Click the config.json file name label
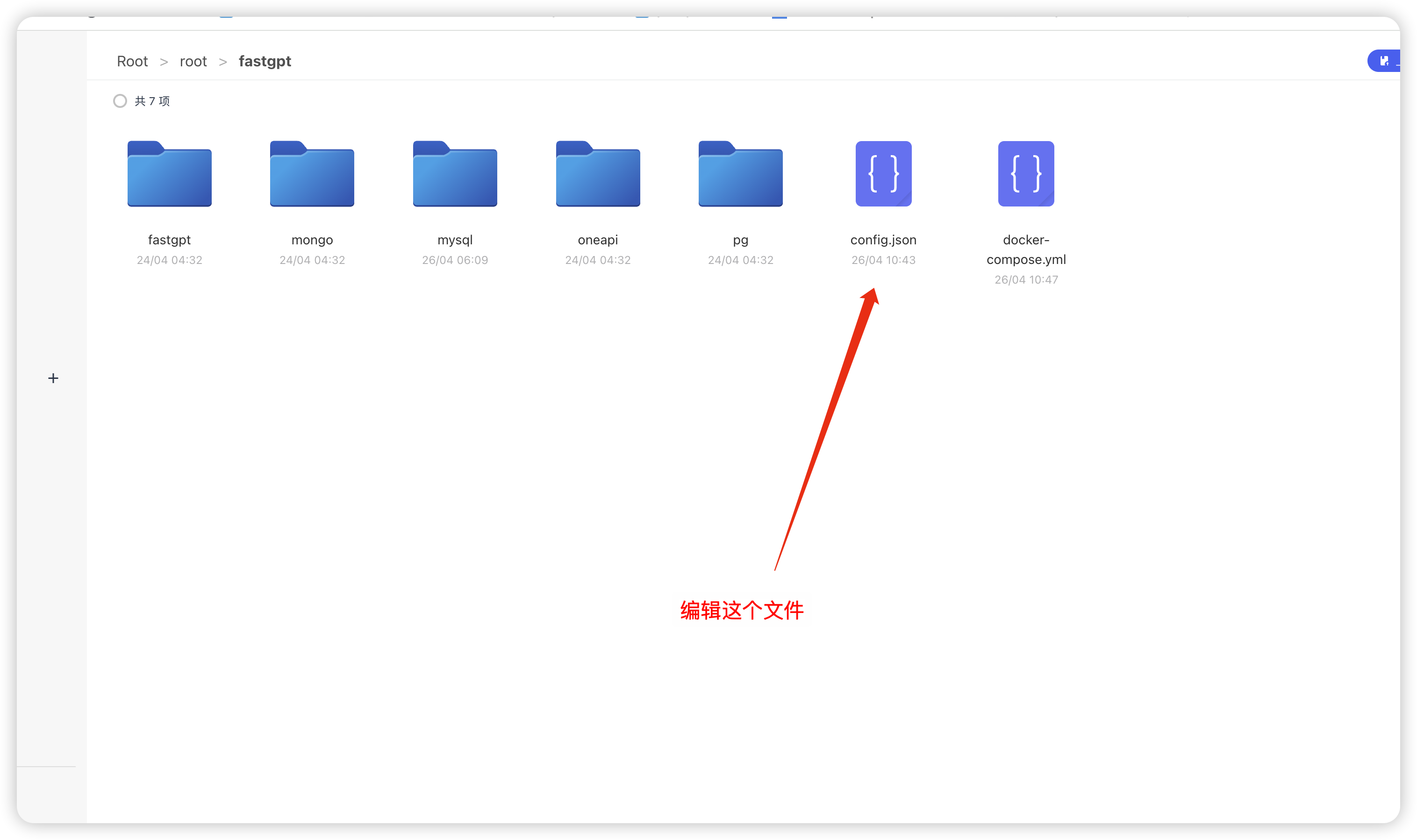 883,240
